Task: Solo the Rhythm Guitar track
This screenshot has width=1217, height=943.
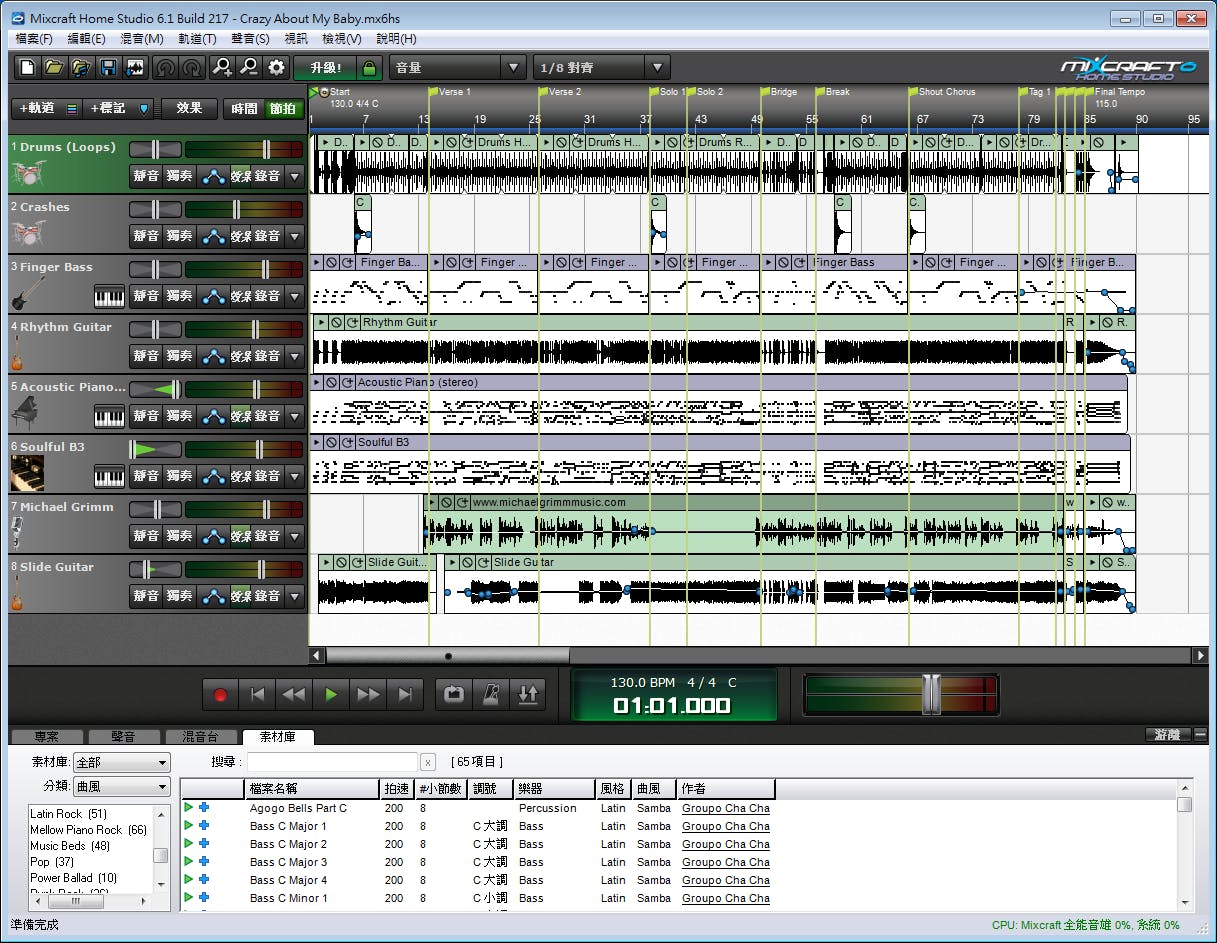Action: tap(179, 356)
